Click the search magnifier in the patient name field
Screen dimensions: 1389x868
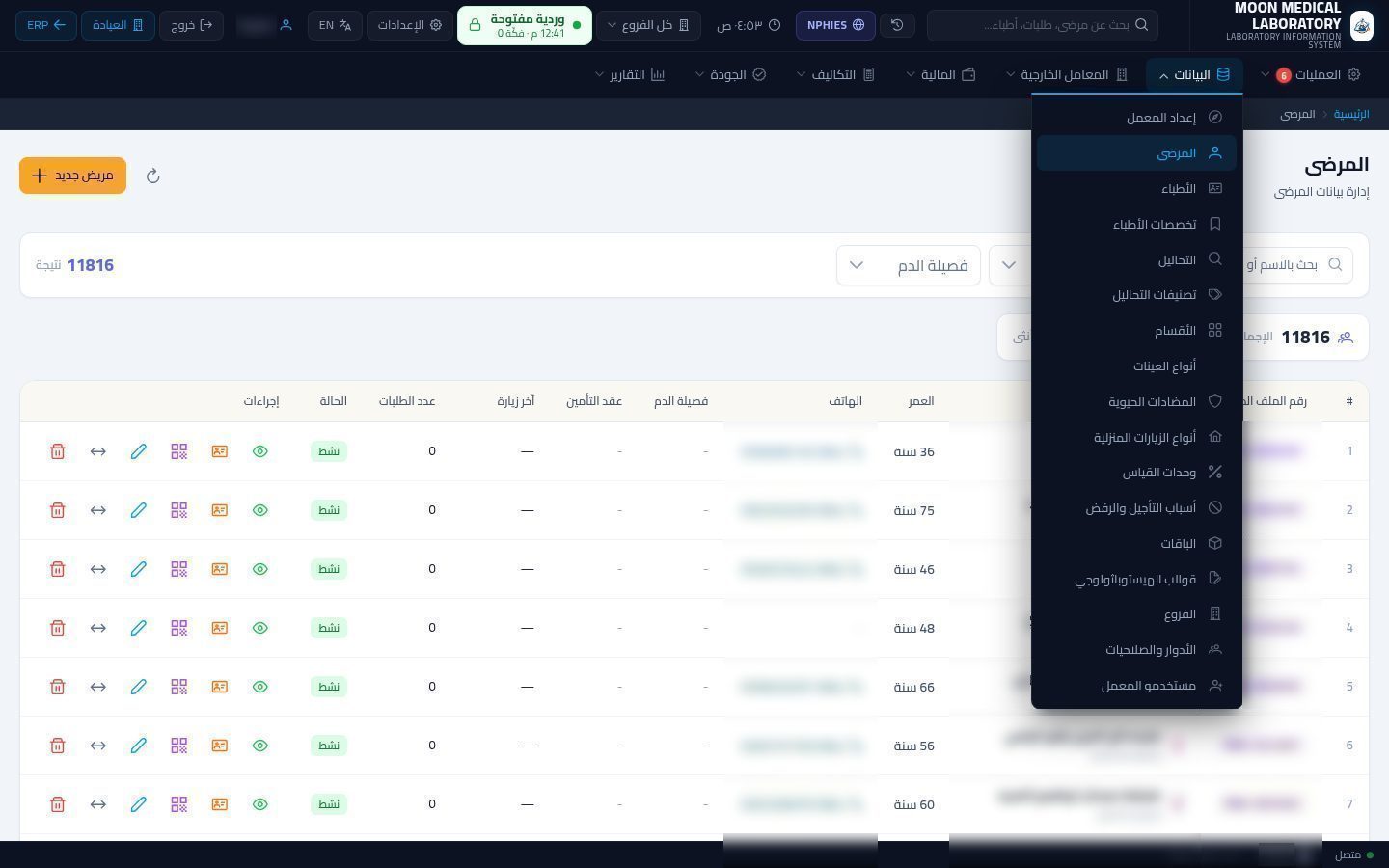1335,264
